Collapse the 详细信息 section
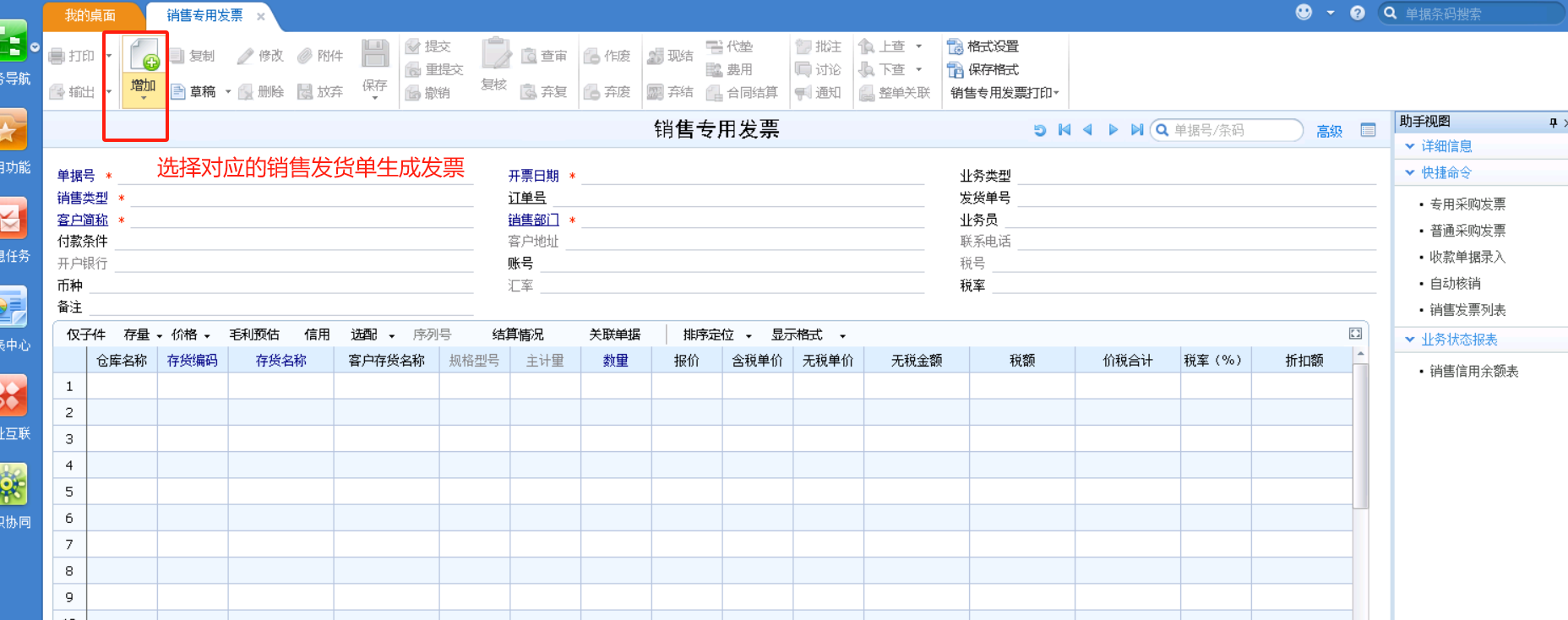Image resolution: width=1568 pixels, height=620 pixels. [x=1409, y=146]
